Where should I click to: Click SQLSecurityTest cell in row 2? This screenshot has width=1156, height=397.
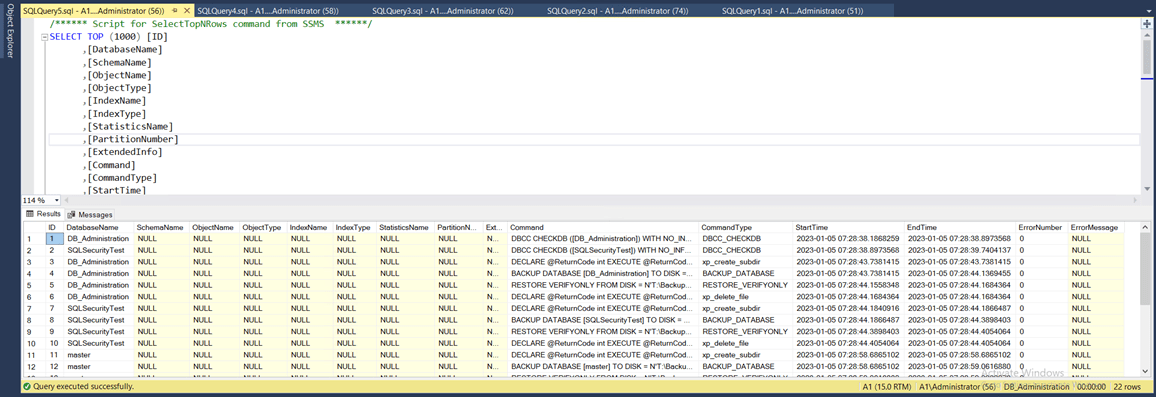[x=100, y=250]
